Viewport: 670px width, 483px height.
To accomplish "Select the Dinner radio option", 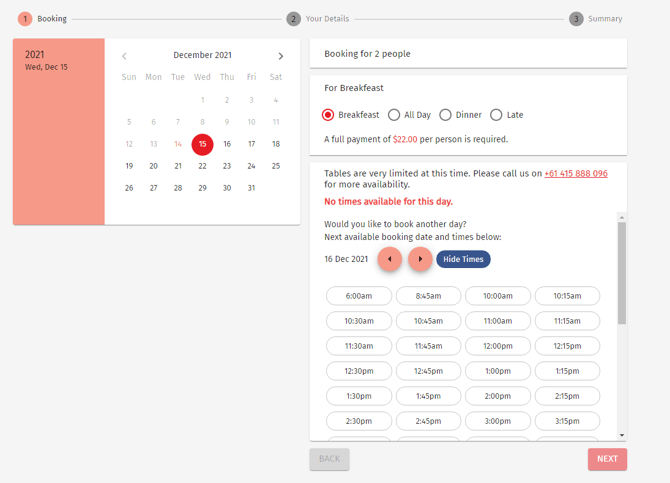I will [x=445, y=115].
